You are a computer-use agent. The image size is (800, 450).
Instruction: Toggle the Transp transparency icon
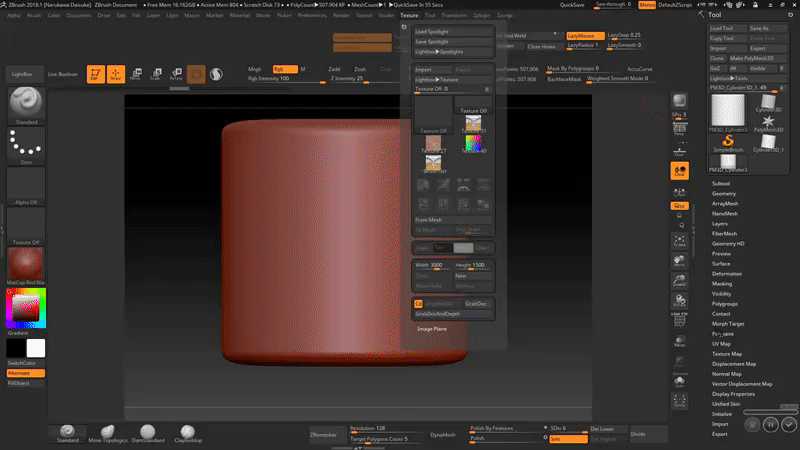(x=679, y=340)
